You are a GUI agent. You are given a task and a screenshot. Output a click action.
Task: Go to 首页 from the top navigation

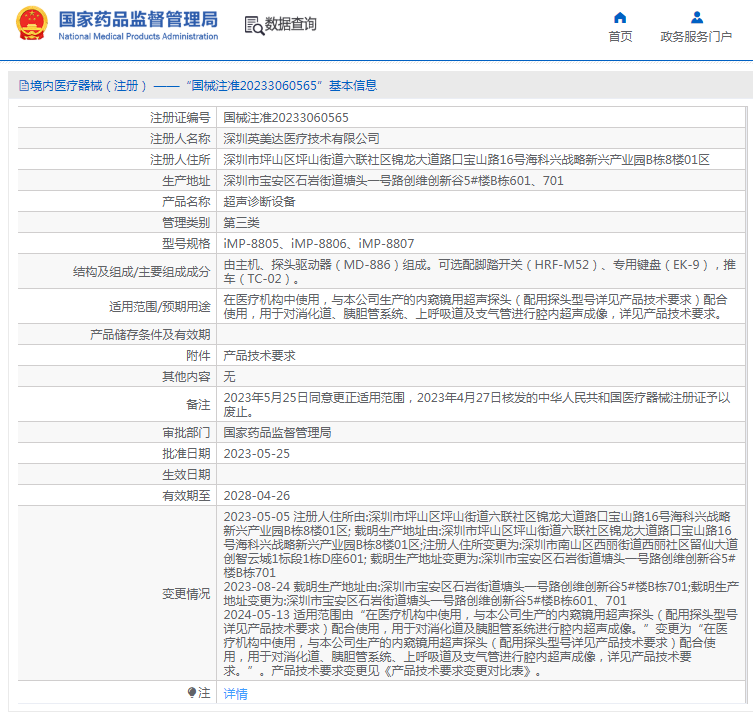(620, 37)
